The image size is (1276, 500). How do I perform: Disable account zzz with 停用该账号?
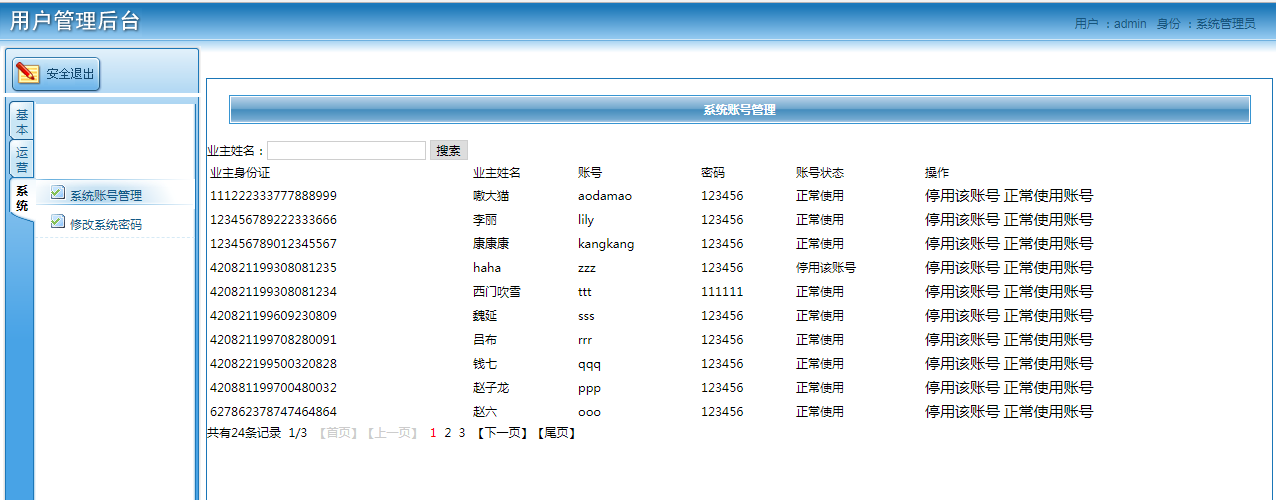point(962,267)
